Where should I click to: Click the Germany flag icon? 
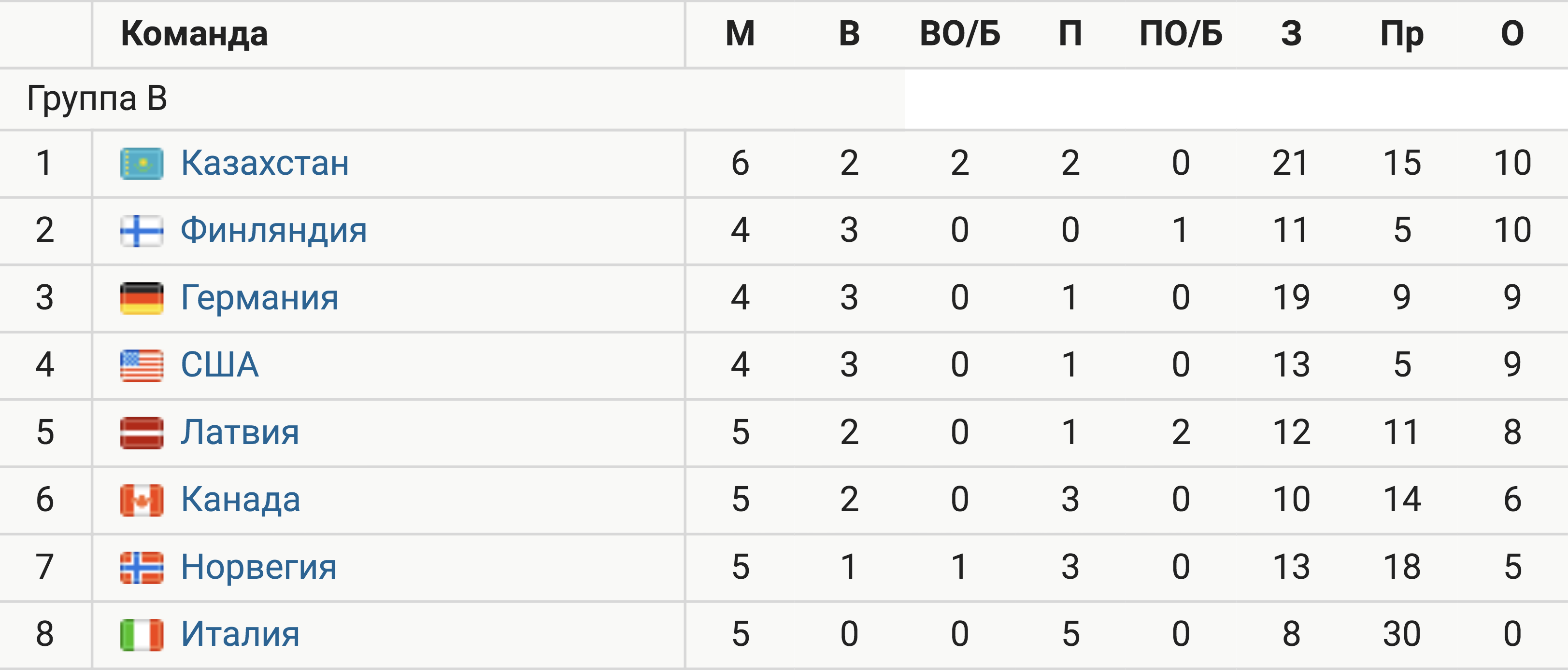(x=142, y=298)
